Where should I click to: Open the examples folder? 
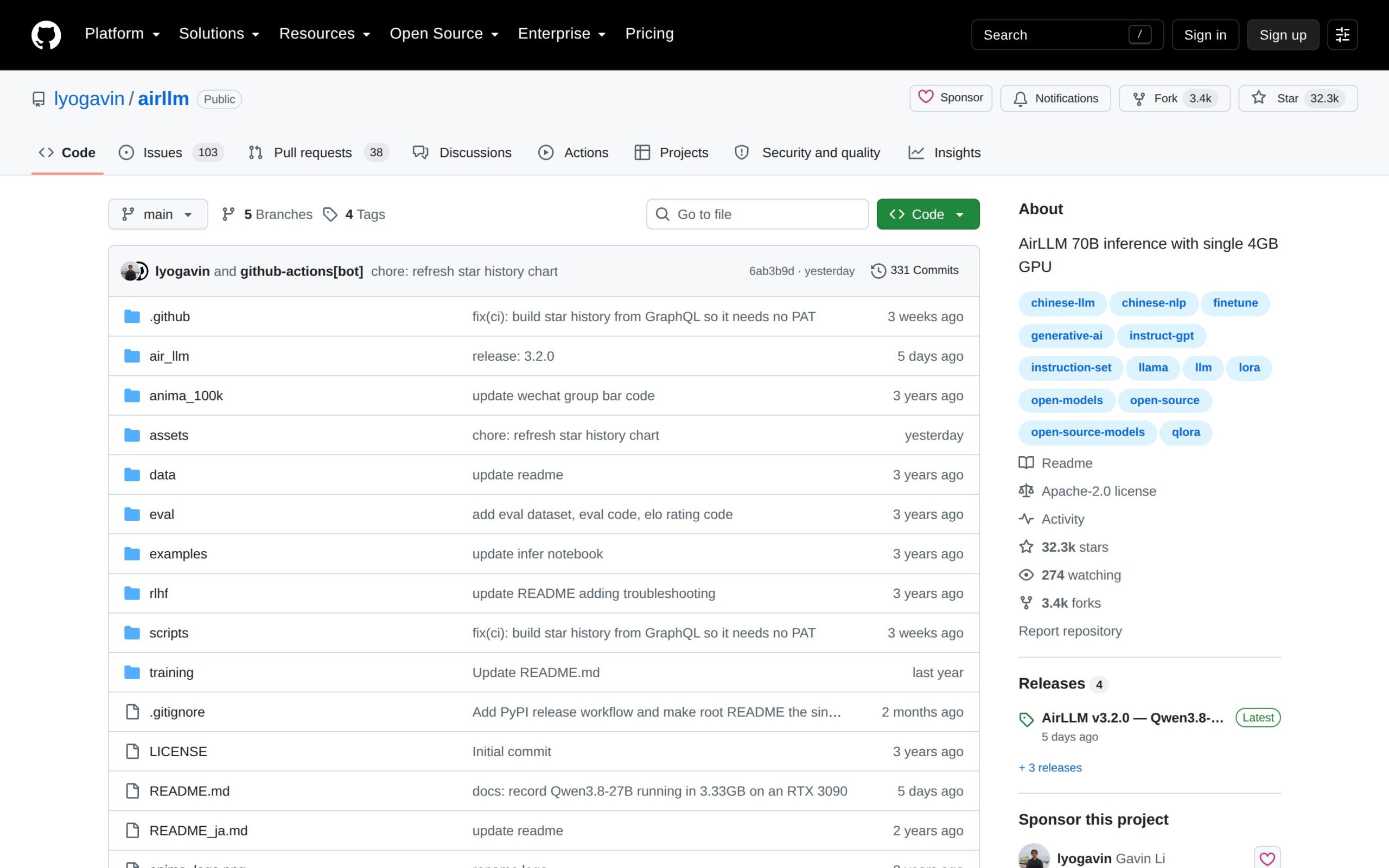(x=178, y=554)
